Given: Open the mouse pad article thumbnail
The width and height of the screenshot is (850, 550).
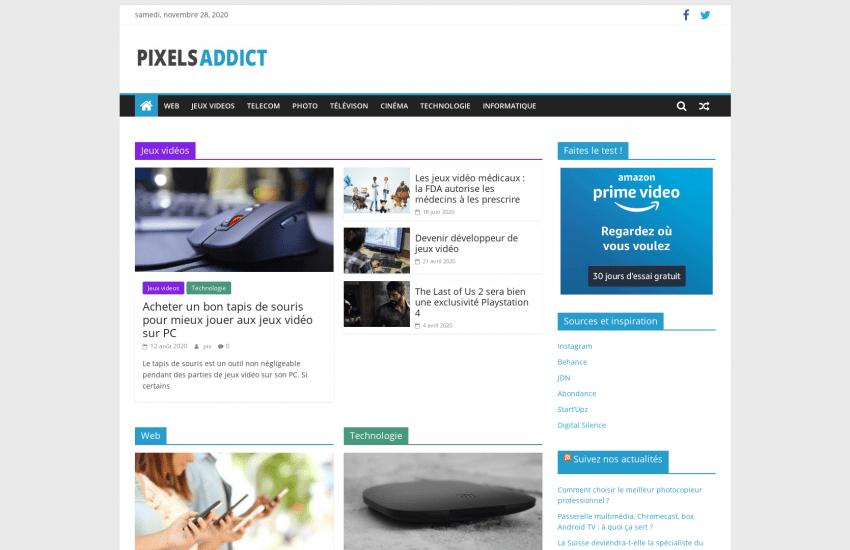Looking at the screenshot, I should 234,219.
